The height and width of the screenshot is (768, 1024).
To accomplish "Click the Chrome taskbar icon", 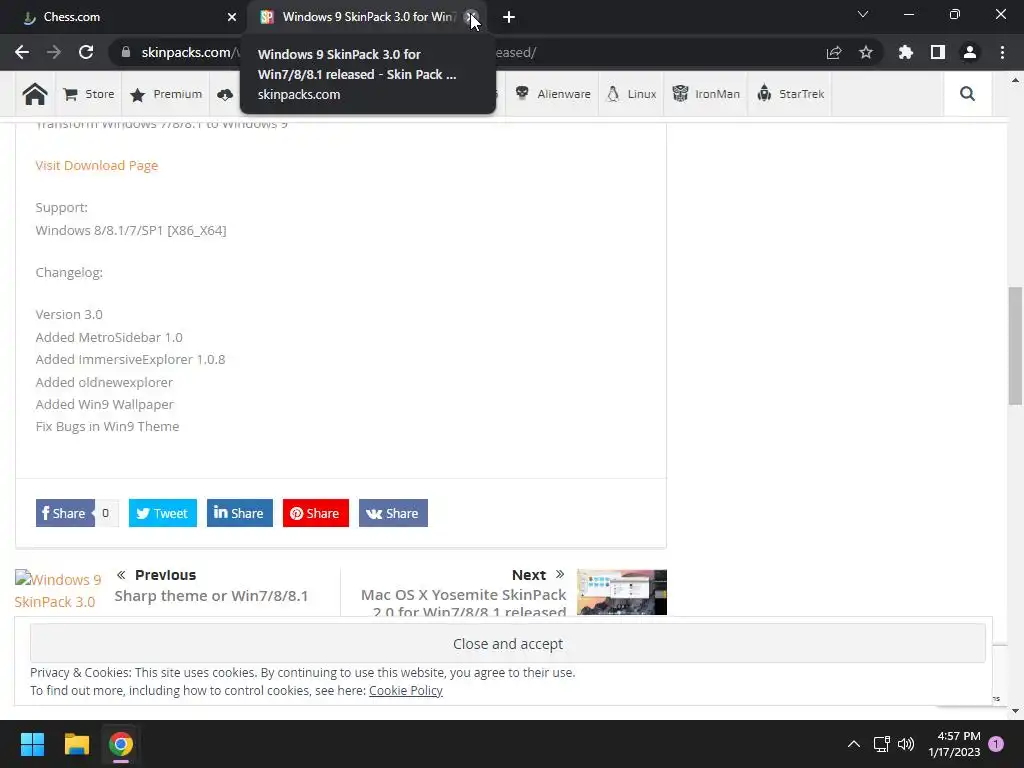I will tap(121, 744).
